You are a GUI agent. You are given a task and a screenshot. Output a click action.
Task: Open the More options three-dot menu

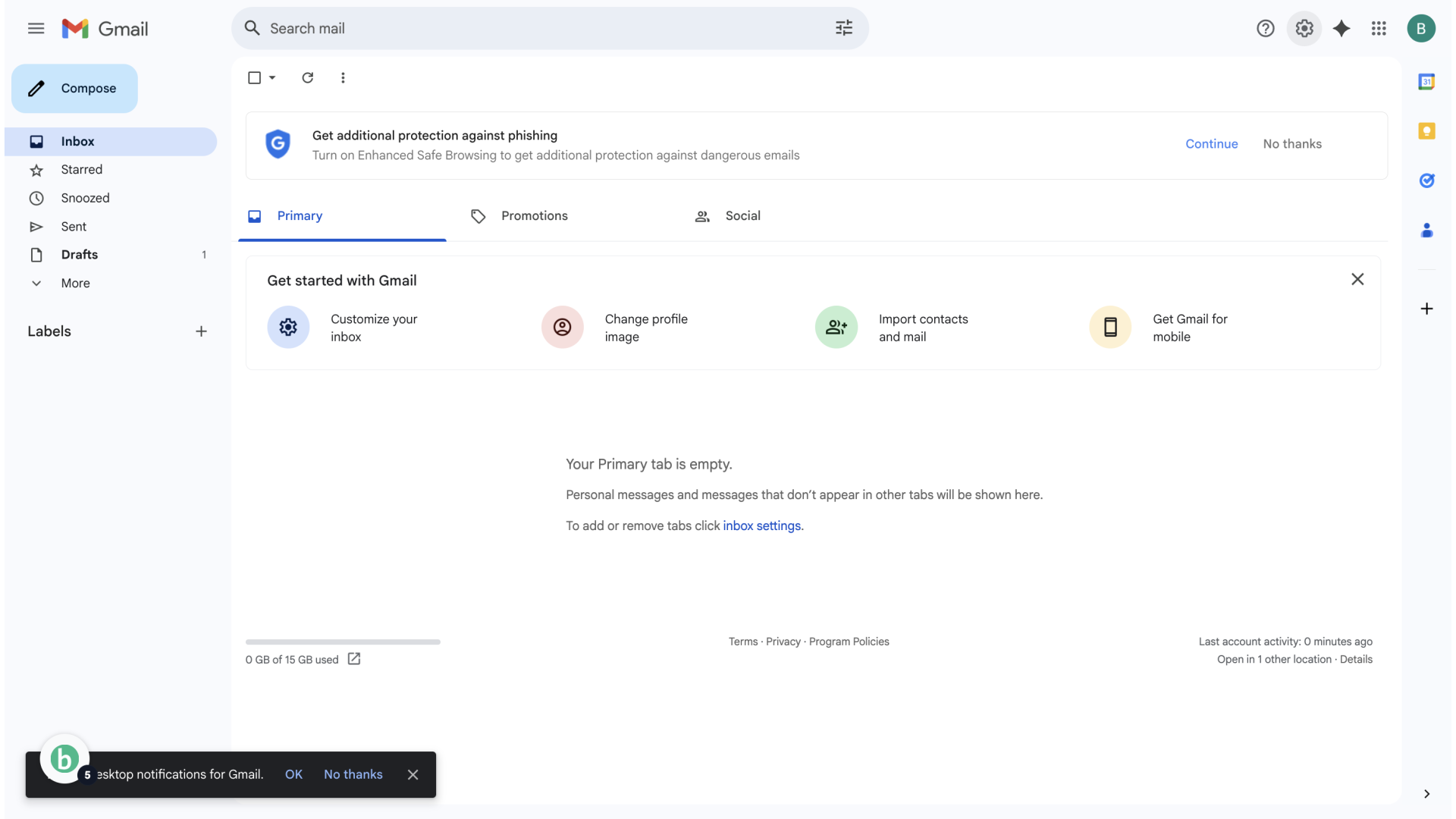click(x=343, y=77)
